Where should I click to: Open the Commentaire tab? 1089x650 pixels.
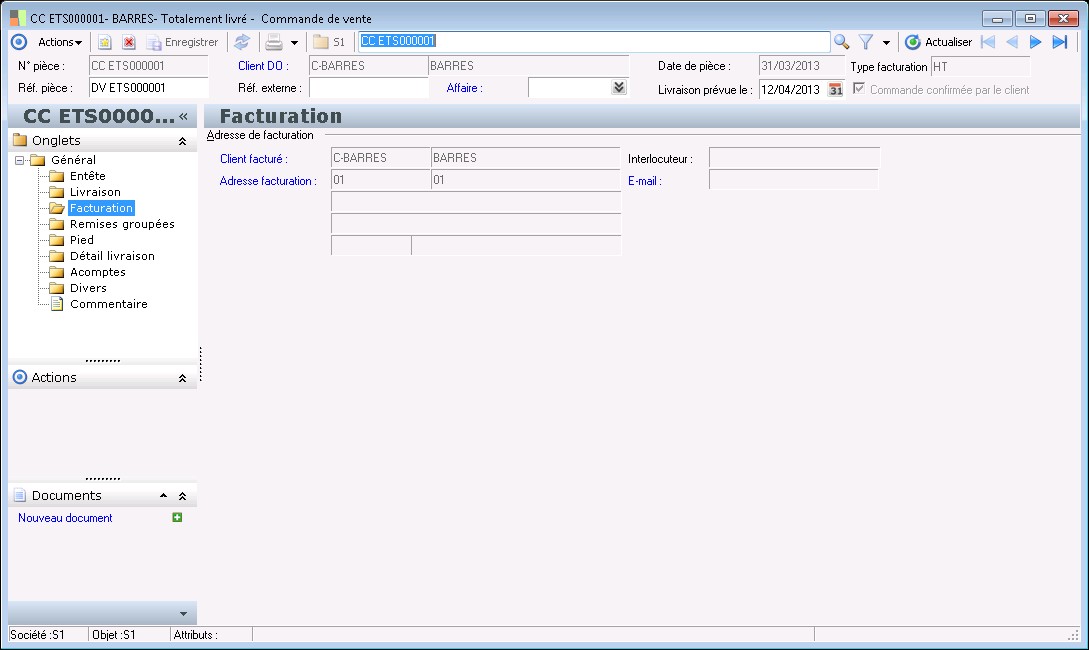[x=108, y=304]
